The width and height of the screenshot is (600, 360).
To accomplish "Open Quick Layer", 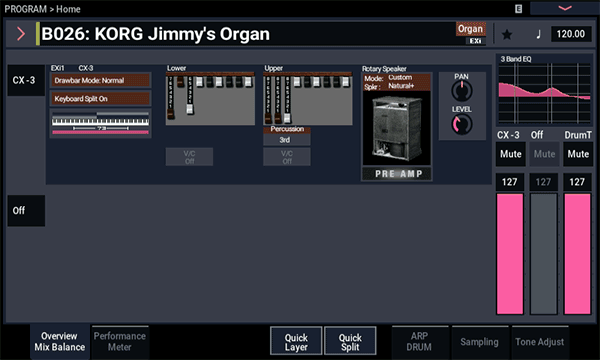I will (x=296, y=341).
